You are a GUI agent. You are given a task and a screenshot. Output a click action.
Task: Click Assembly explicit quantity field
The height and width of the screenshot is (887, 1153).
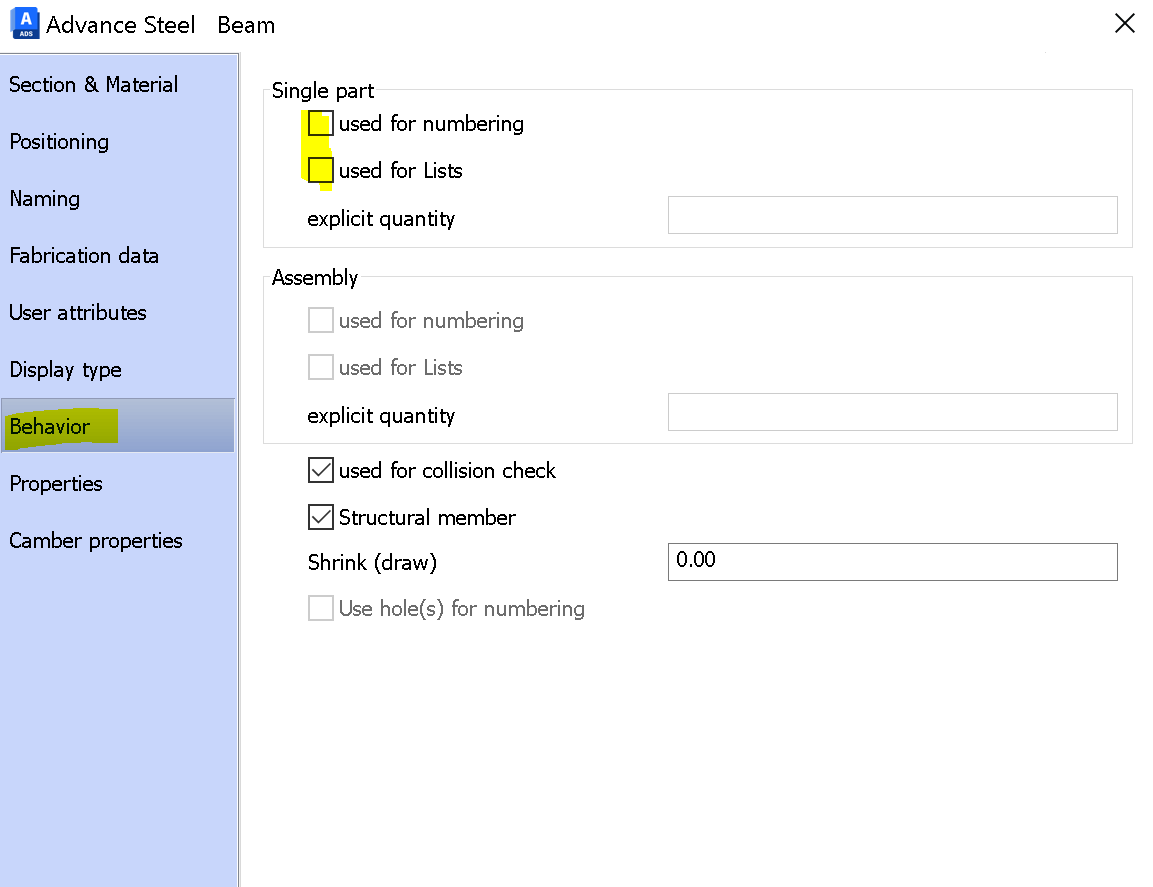pos(892,412)
